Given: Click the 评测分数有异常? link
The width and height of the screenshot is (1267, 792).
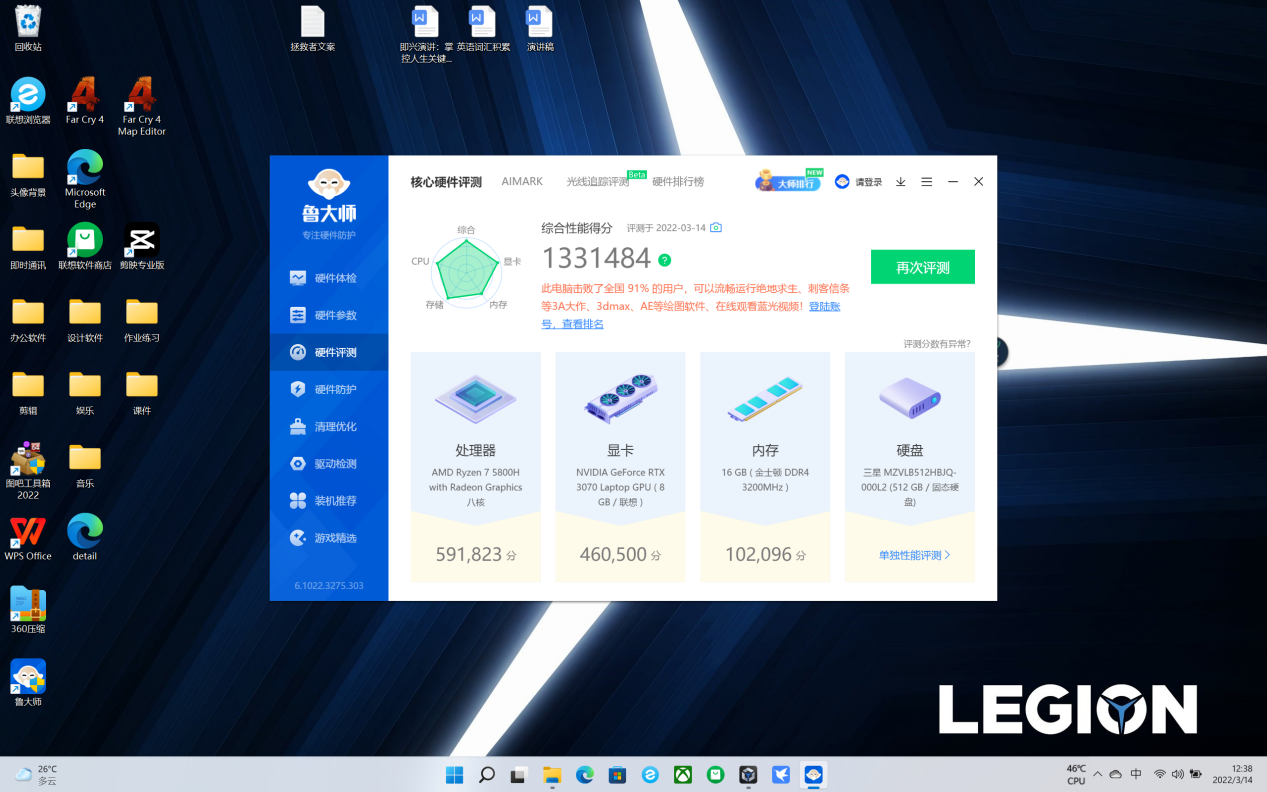Looking at the screenshot, I should [x=937, y=344].
